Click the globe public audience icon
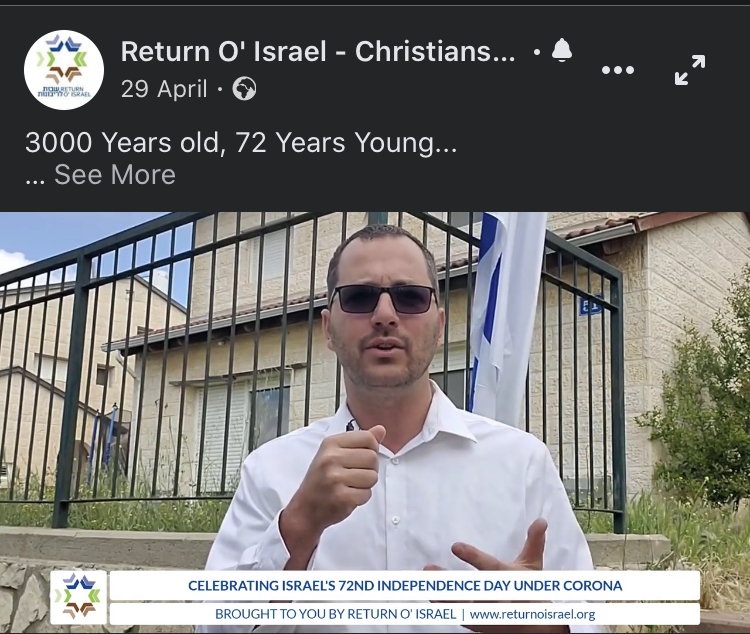The height and width of the screenshot is (634, 750). [x=244, y=89]
